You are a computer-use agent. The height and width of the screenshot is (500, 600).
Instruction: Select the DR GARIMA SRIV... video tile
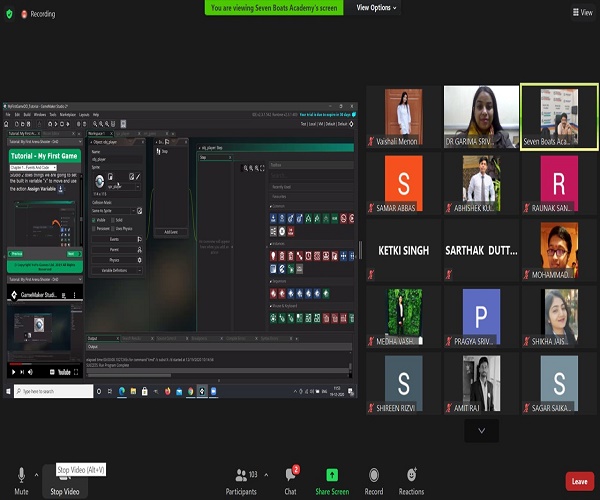(481, 117)
